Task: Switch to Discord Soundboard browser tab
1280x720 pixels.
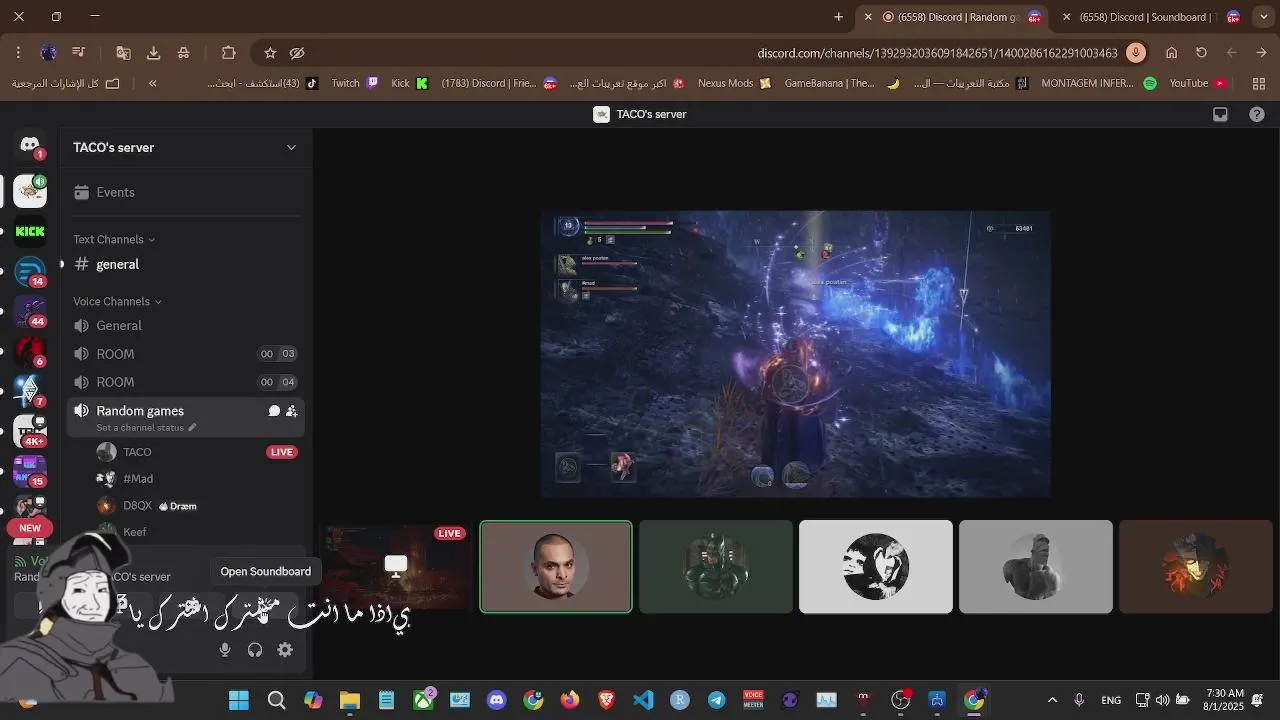Action: point(1148,17)
